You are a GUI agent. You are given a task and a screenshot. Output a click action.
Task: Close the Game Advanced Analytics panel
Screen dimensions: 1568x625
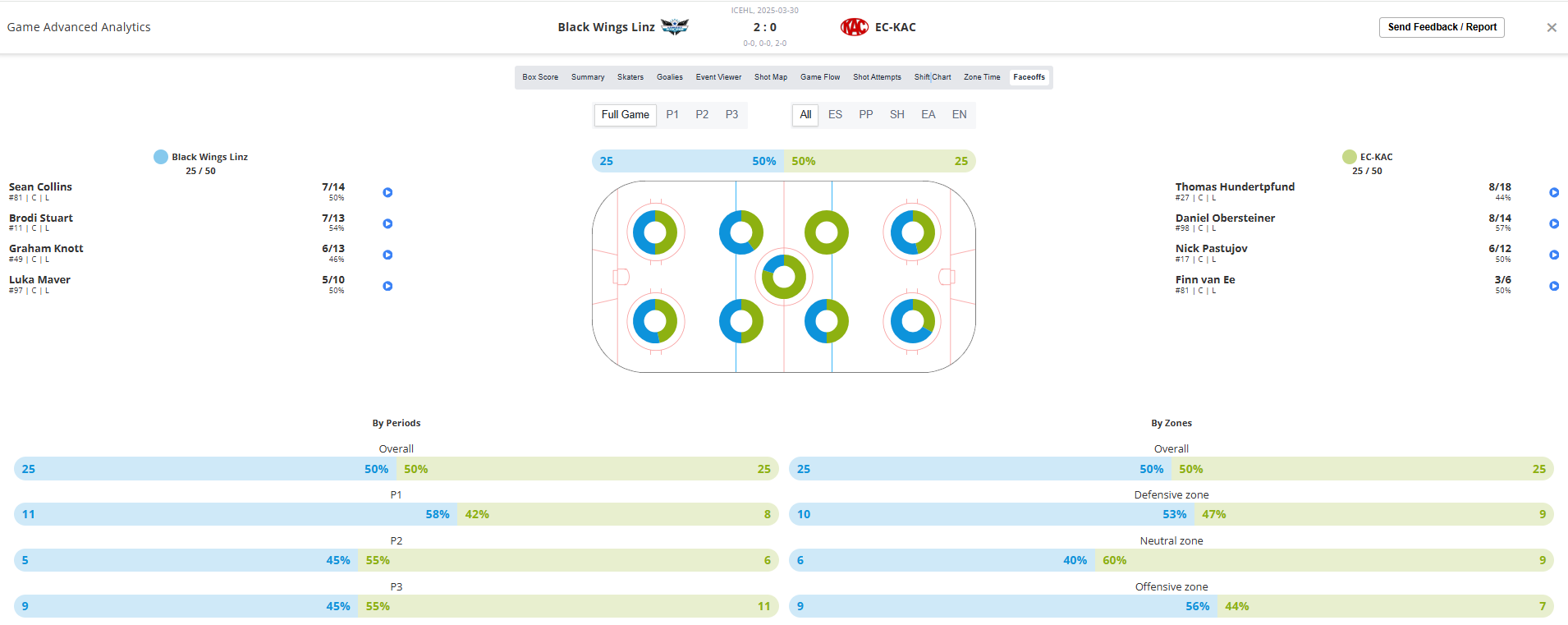click(x=1551, y=27)
